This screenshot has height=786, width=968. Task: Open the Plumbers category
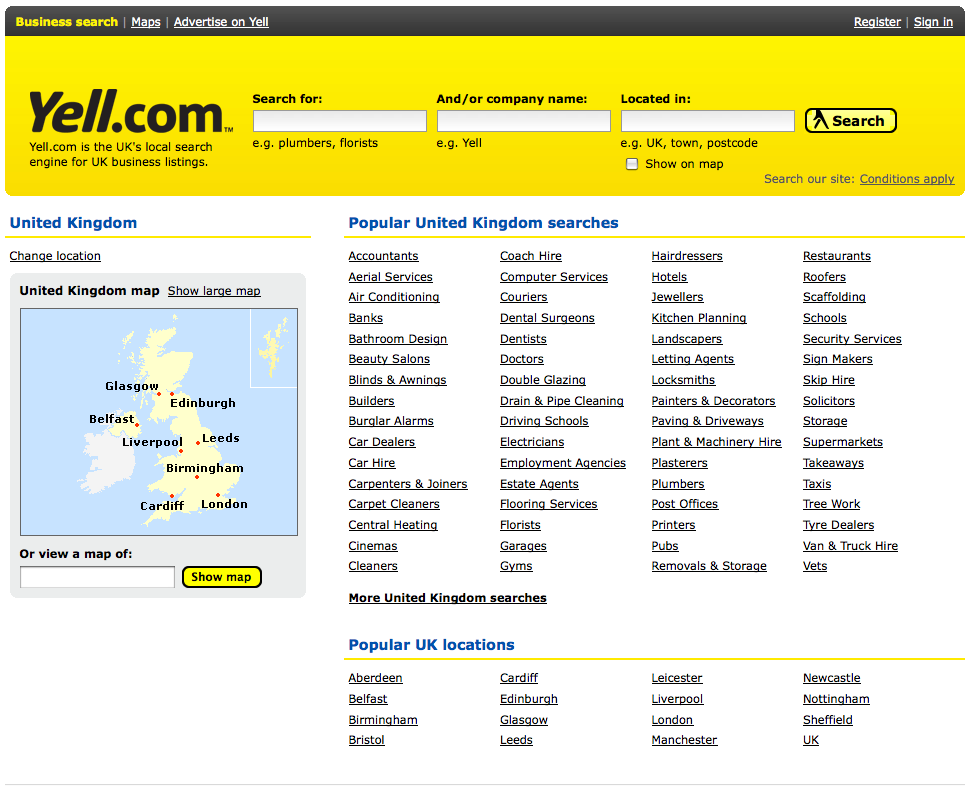[x=678, y=484]
